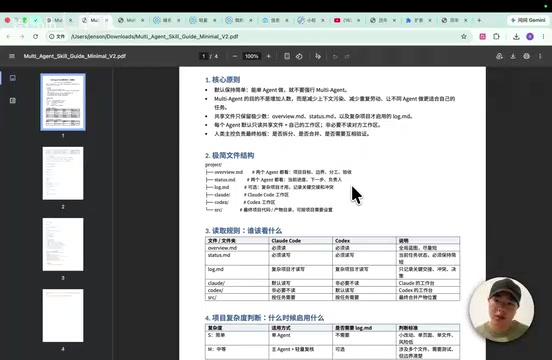Click codex/ row in the table

pyautogui.click(x=332, y=290)
